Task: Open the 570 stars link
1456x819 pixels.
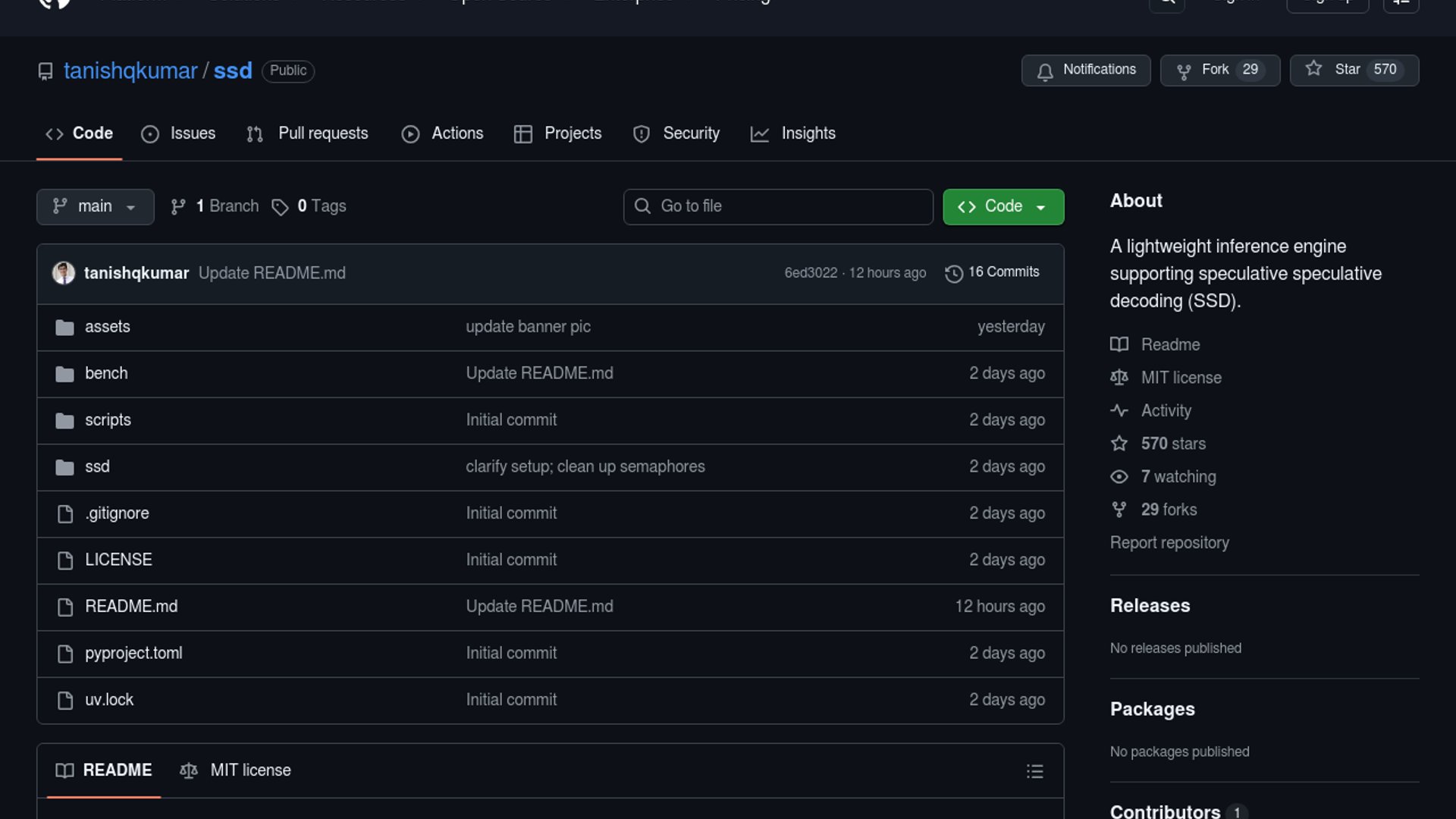Action: pos(1172,444)
